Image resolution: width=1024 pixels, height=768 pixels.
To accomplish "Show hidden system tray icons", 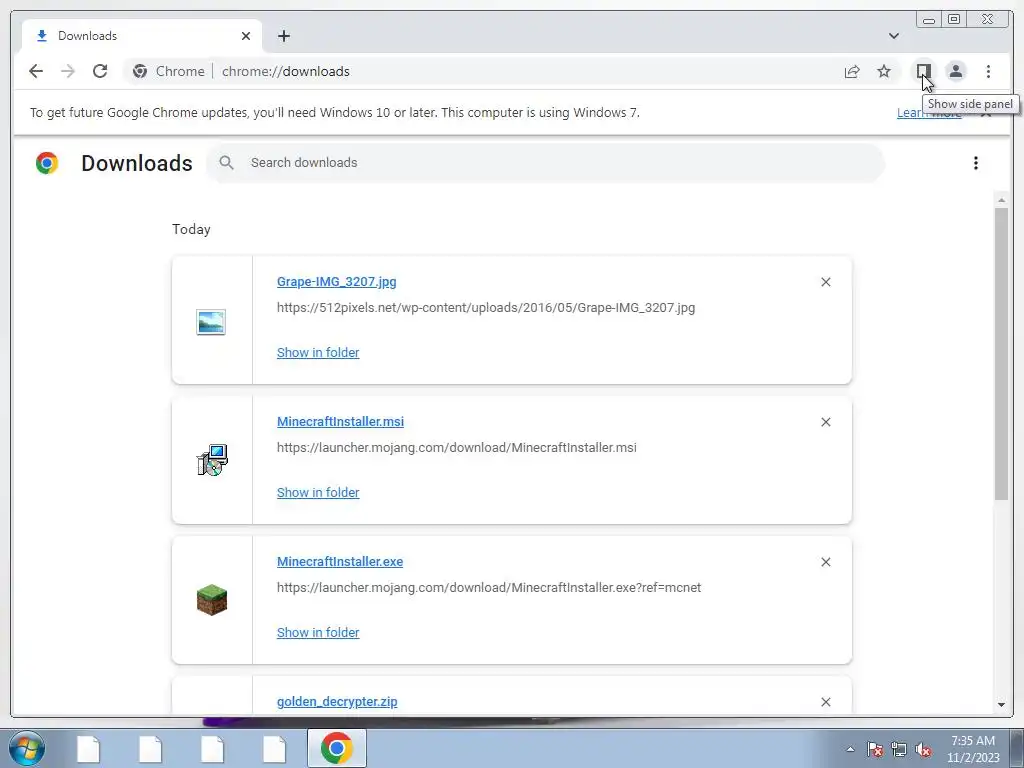I will [850, 749].
